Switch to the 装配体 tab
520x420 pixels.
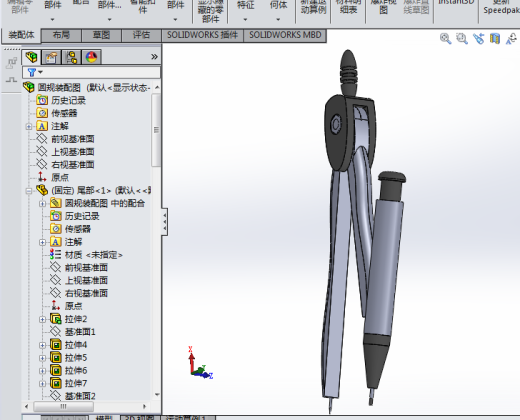21,35
